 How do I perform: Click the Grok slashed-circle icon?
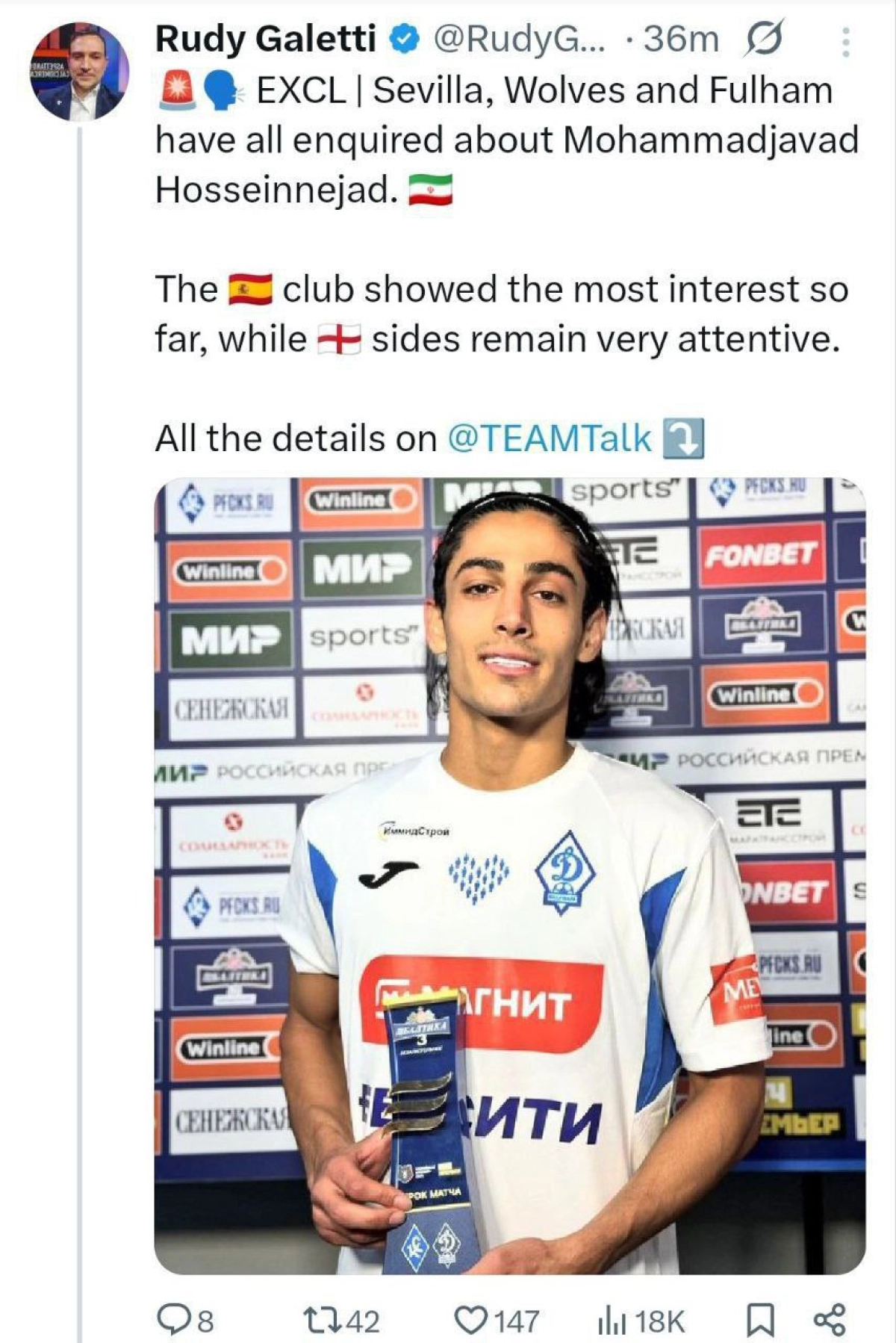tap(764, 40)
